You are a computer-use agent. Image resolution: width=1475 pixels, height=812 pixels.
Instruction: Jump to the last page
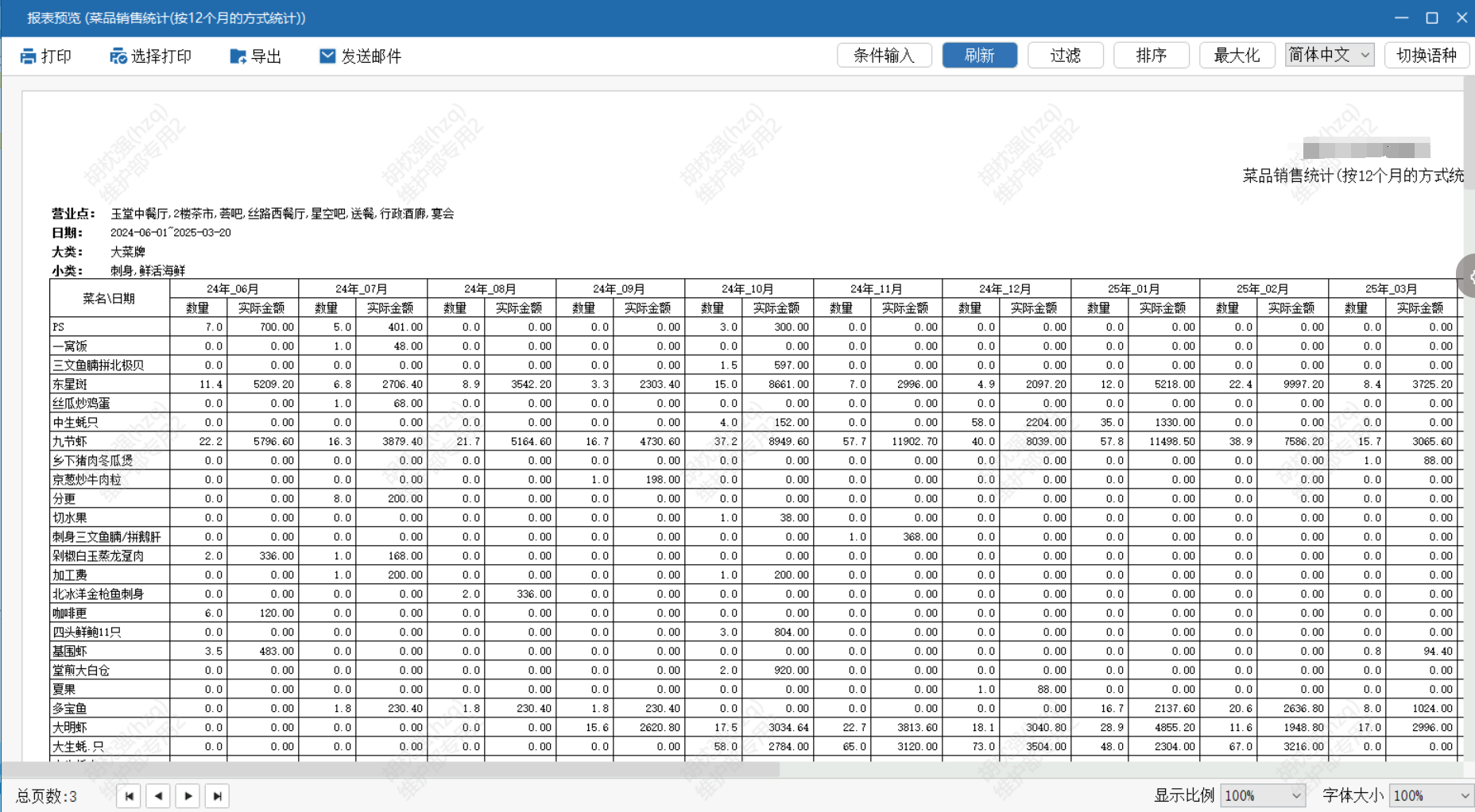217,796
